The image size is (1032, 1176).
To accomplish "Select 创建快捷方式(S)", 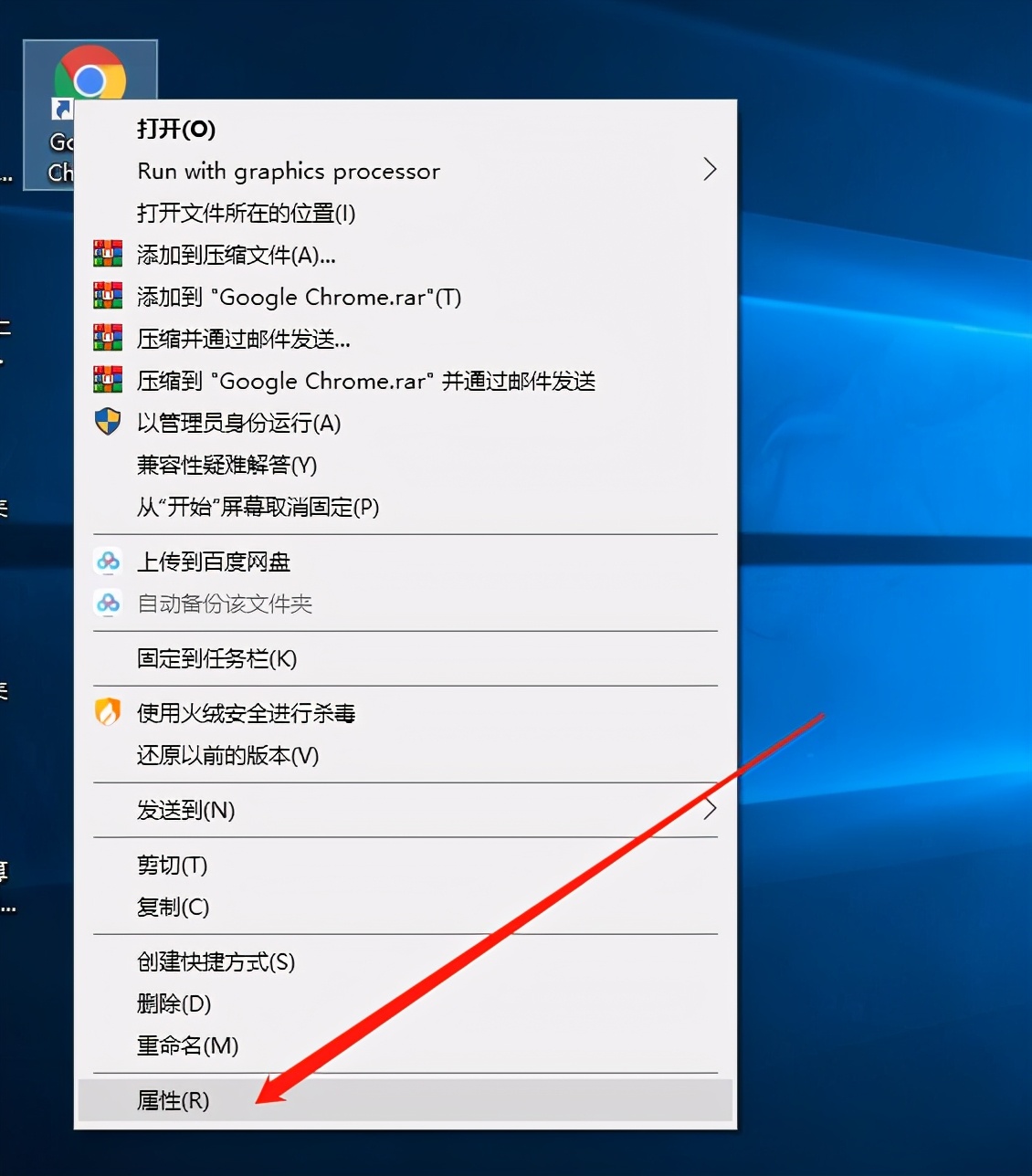I will tap(405, 961).
